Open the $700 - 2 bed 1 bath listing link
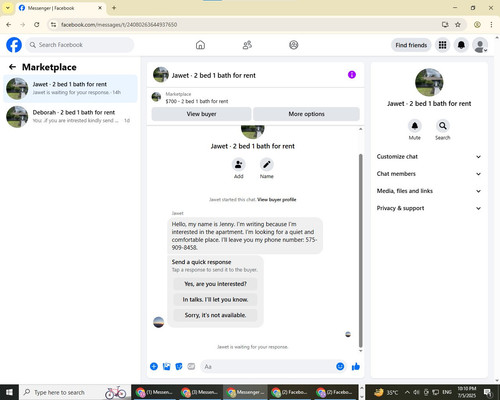Screen dimensions: 500x400 pyautogui.click(x=197, y=101)
